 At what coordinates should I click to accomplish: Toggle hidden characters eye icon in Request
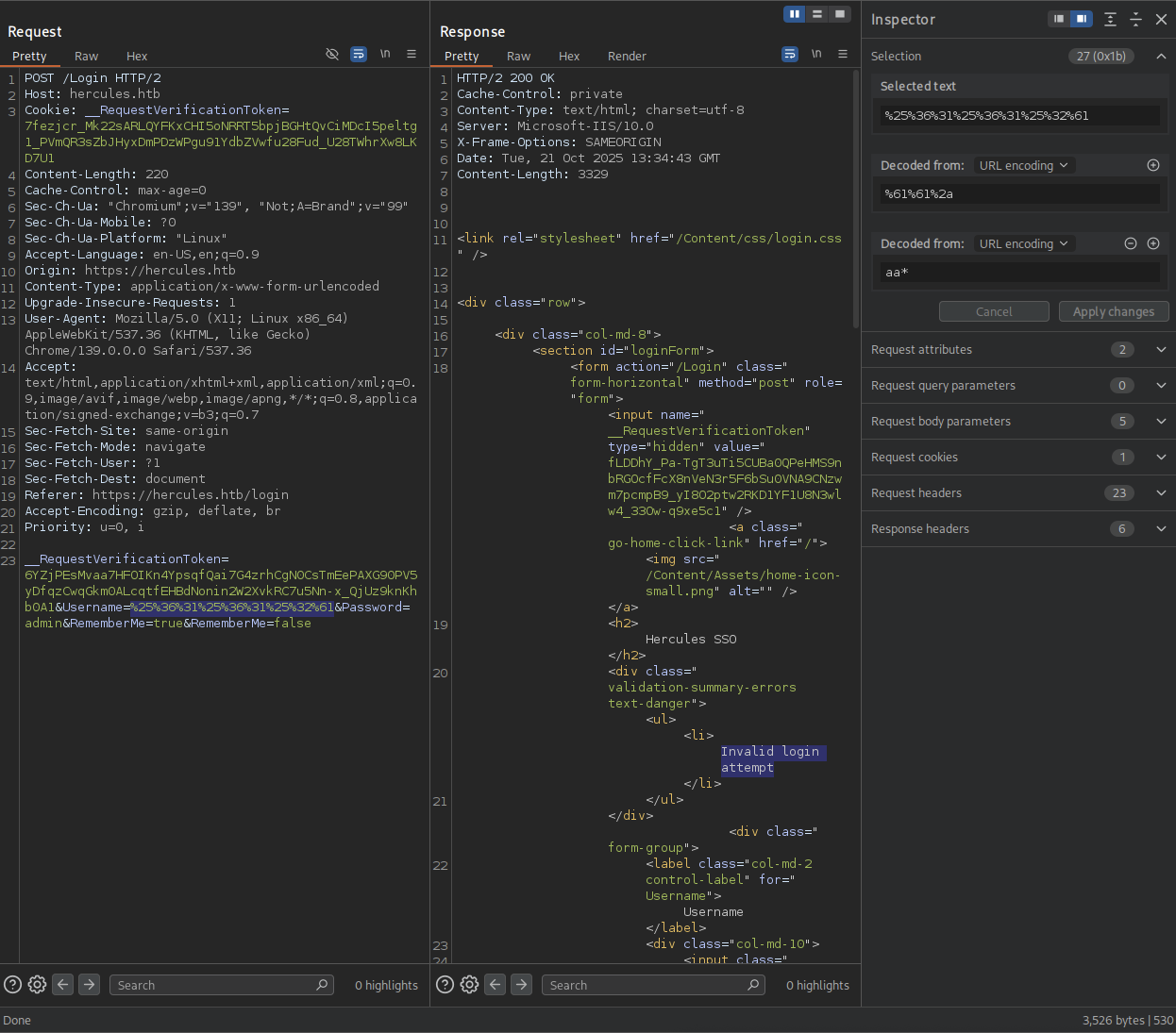[332, 55]
